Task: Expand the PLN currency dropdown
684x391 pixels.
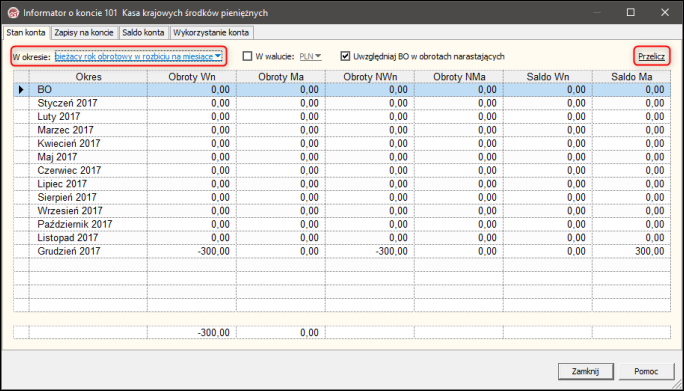Action: pyautogui.click(x=311, y=57)
